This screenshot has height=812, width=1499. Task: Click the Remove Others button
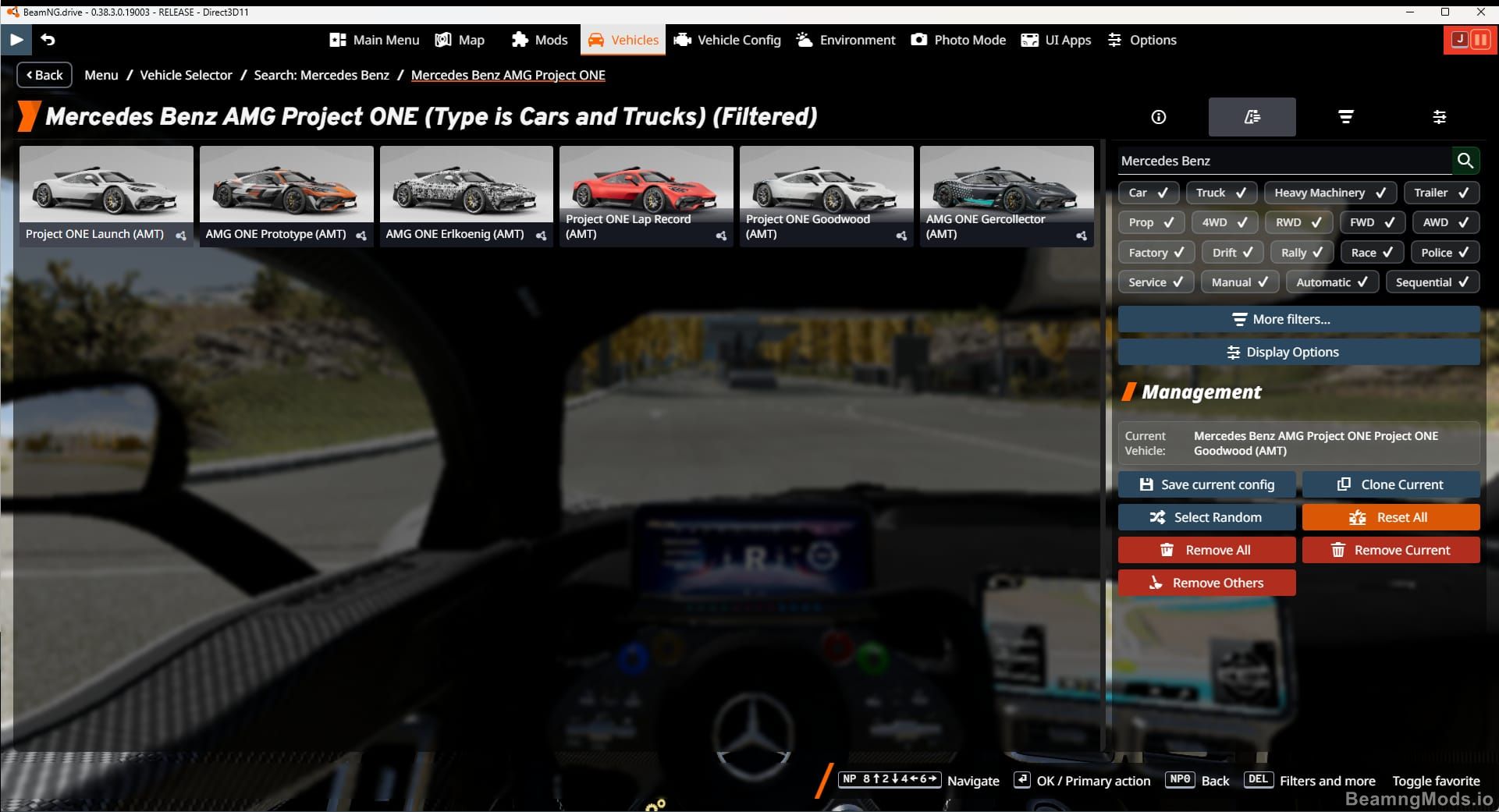click(x=1206, y=583)
